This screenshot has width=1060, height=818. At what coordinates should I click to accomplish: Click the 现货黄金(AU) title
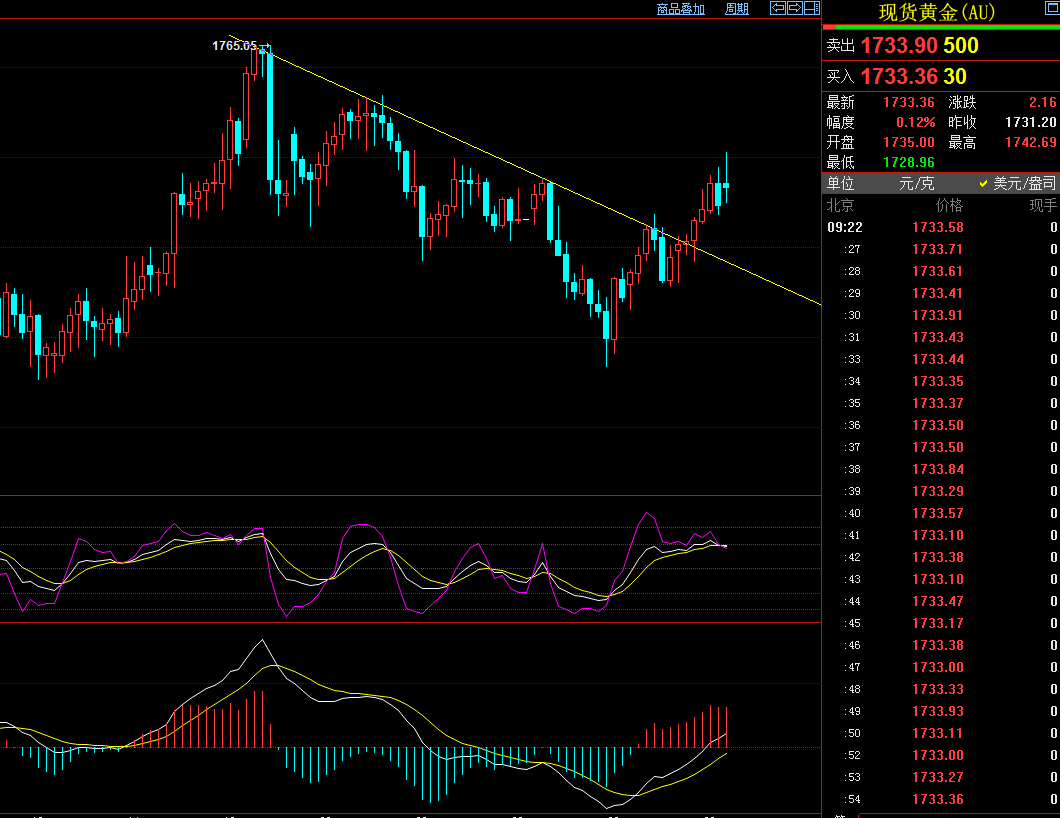coord(937,12)
